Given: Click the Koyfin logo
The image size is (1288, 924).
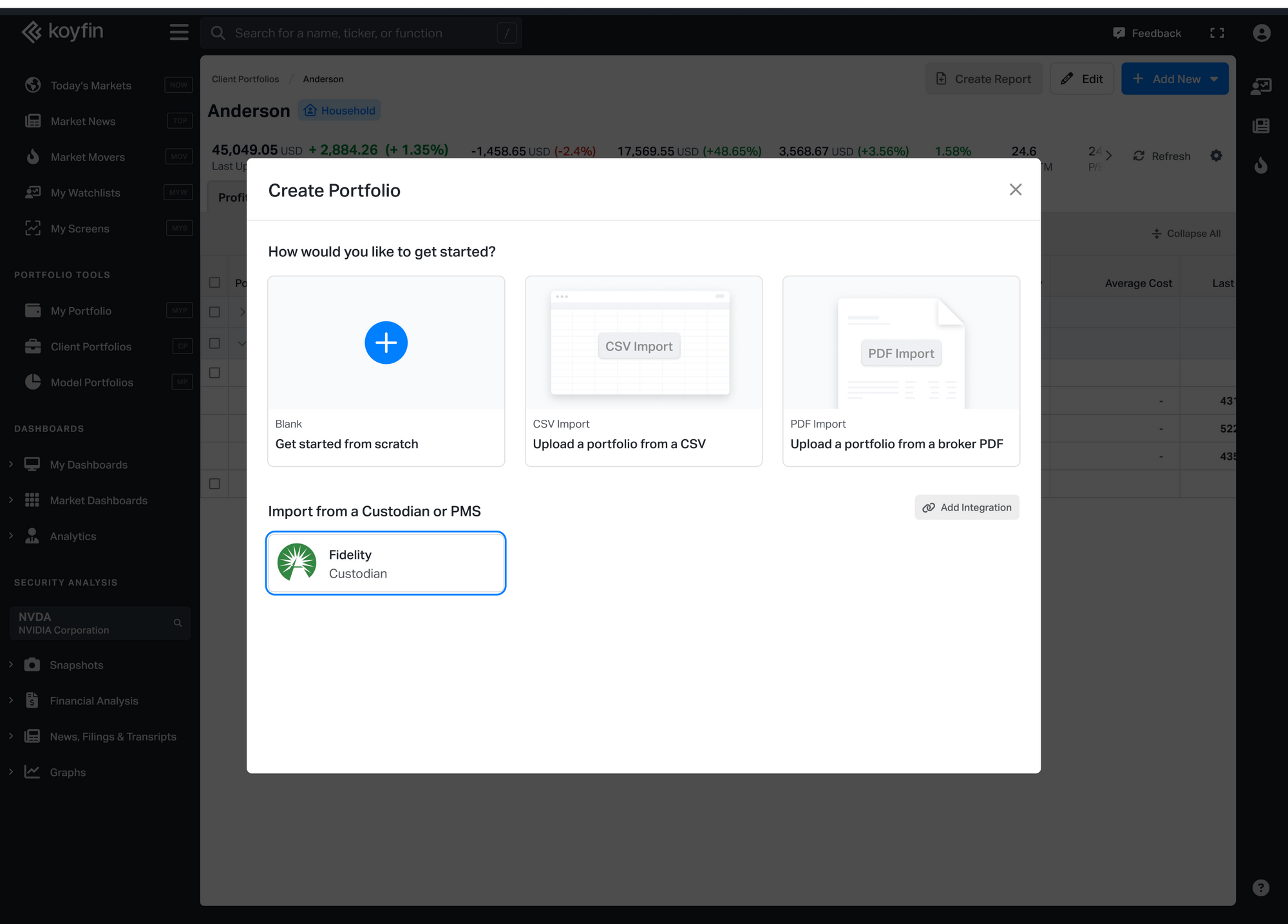Looking at the screenshot, I should tap(62, 32).
